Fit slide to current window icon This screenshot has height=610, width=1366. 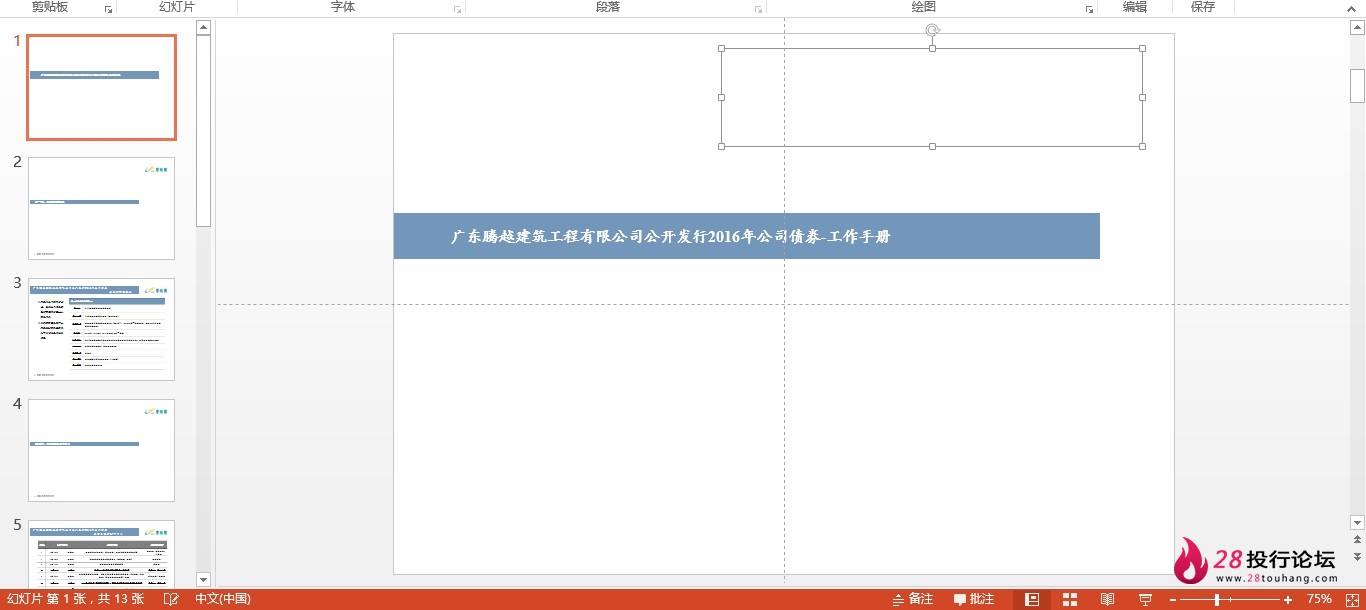click(1350, 599)
